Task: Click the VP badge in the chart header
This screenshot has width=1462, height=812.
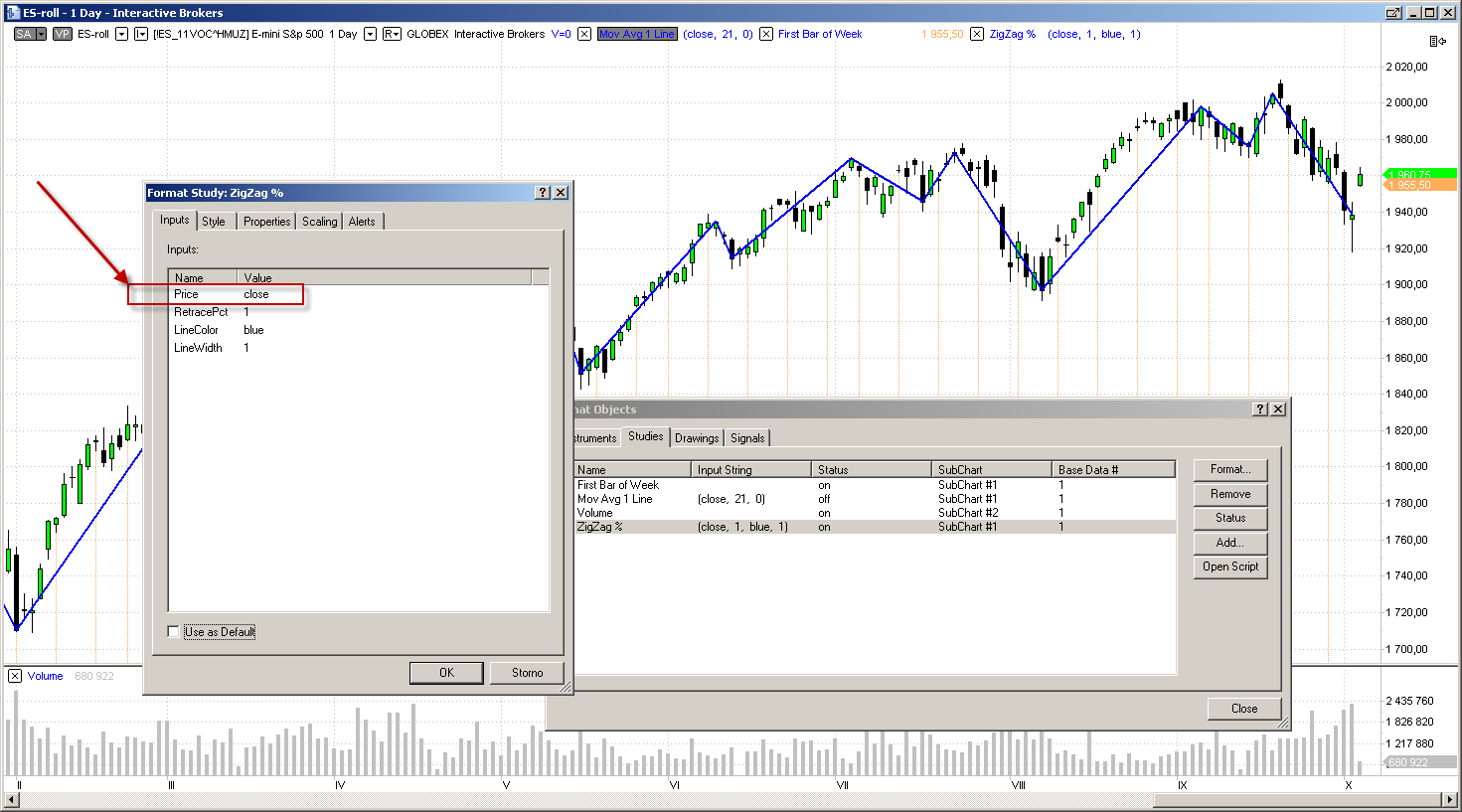Action: pos(63,34)
